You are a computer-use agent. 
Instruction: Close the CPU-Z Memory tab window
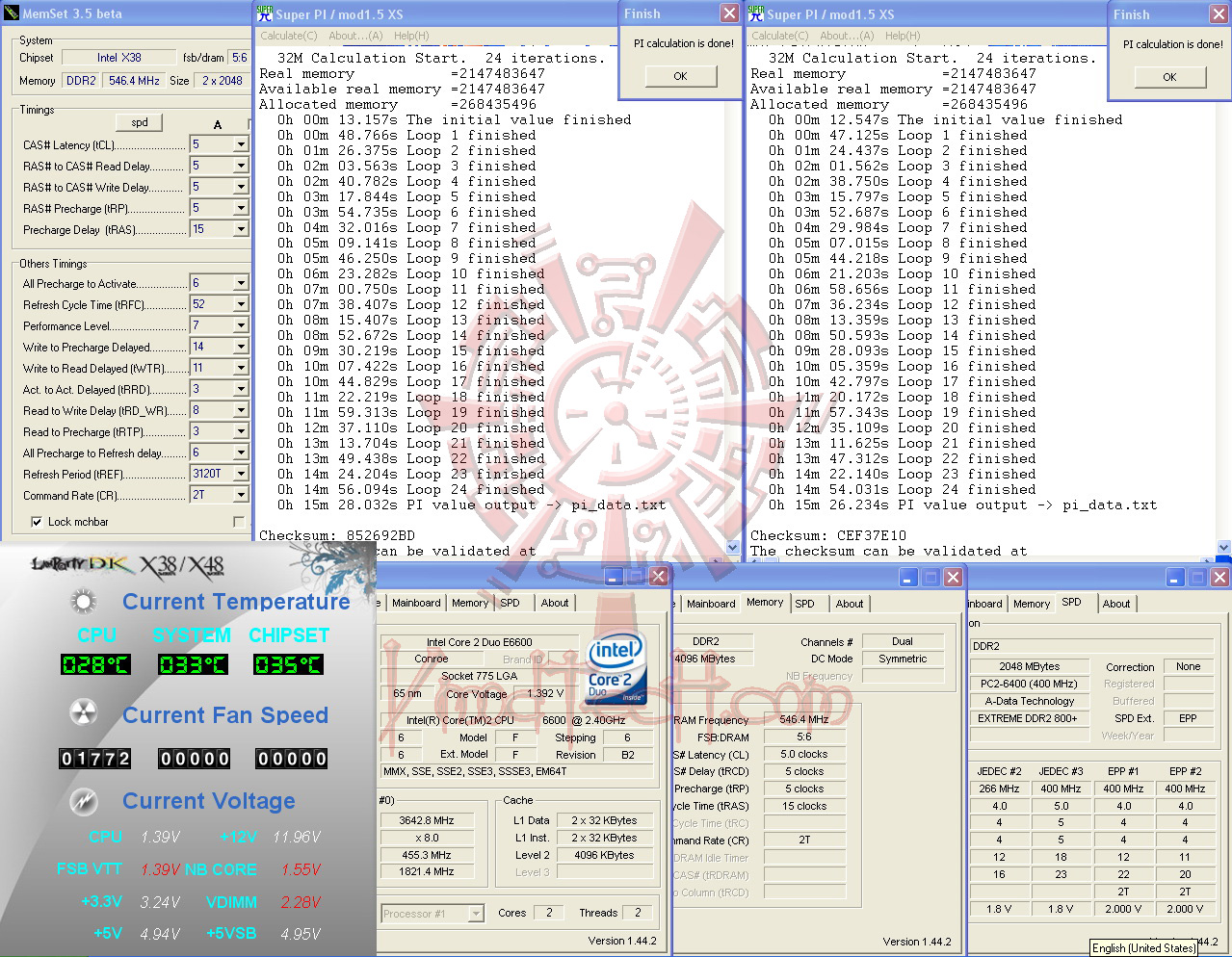[953, 577]
